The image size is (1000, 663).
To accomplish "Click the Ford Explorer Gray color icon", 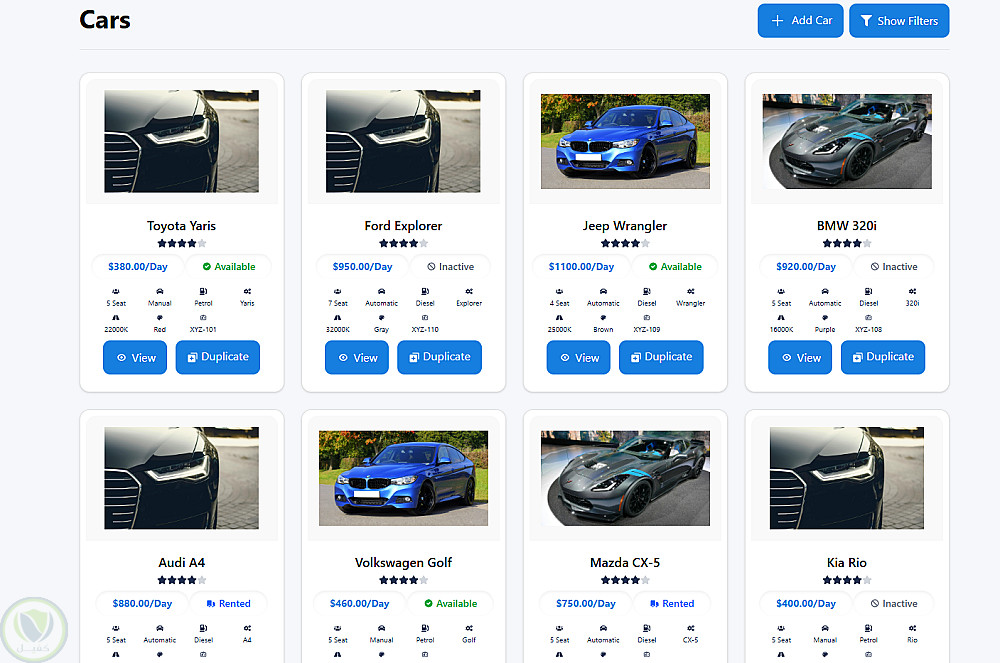I will 381,317.
